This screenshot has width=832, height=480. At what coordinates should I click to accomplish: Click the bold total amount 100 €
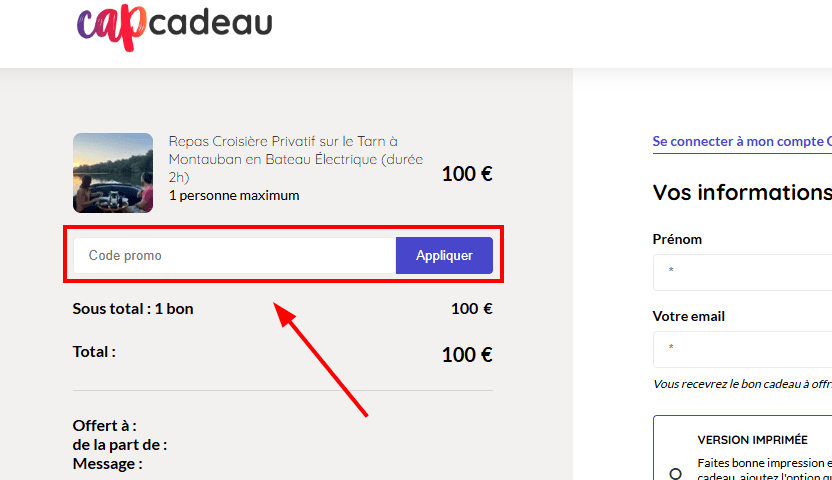pyautogui.click(x=467, y=354)
